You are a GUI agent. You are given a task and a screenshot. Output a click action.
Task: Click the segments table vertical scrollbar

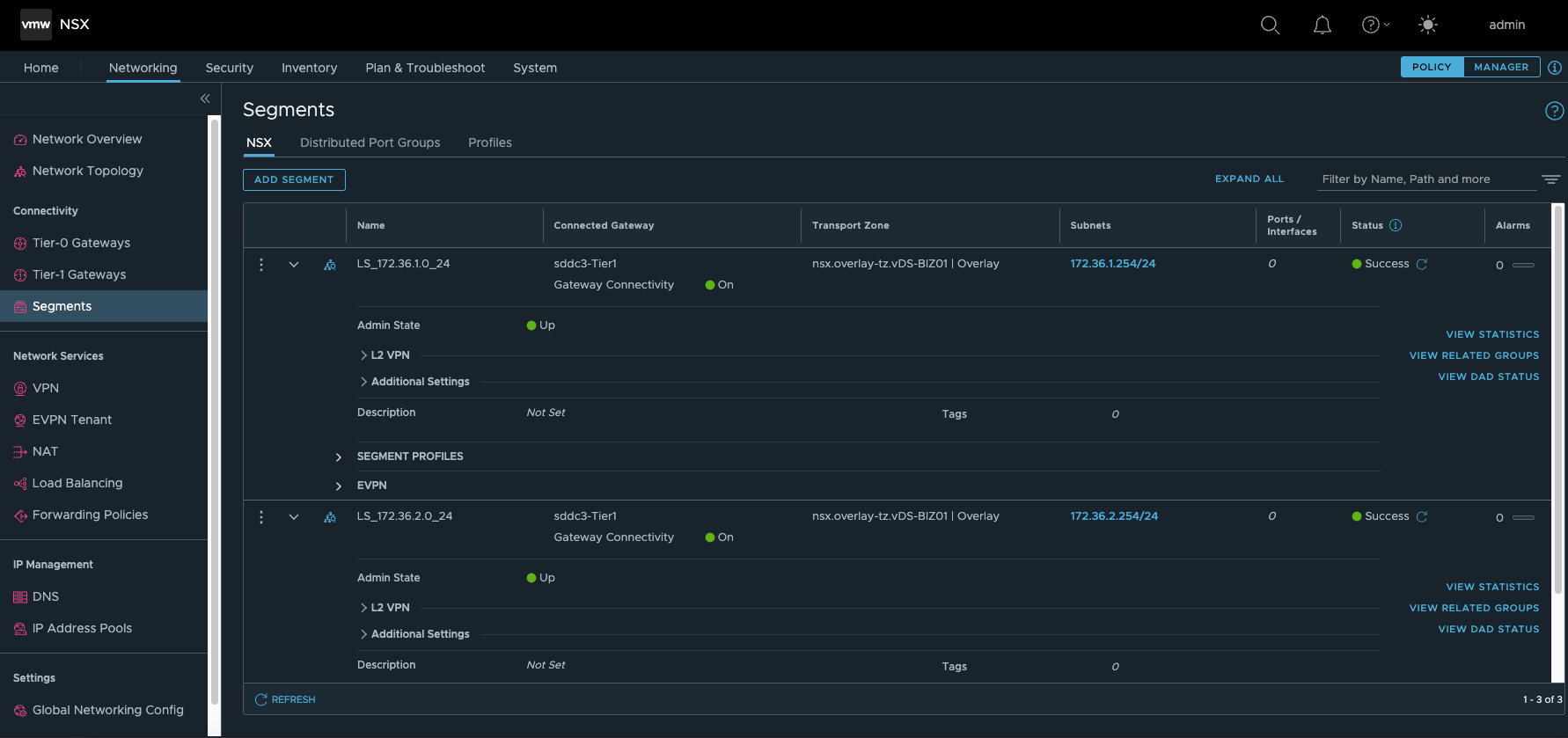click(1558, 400)
